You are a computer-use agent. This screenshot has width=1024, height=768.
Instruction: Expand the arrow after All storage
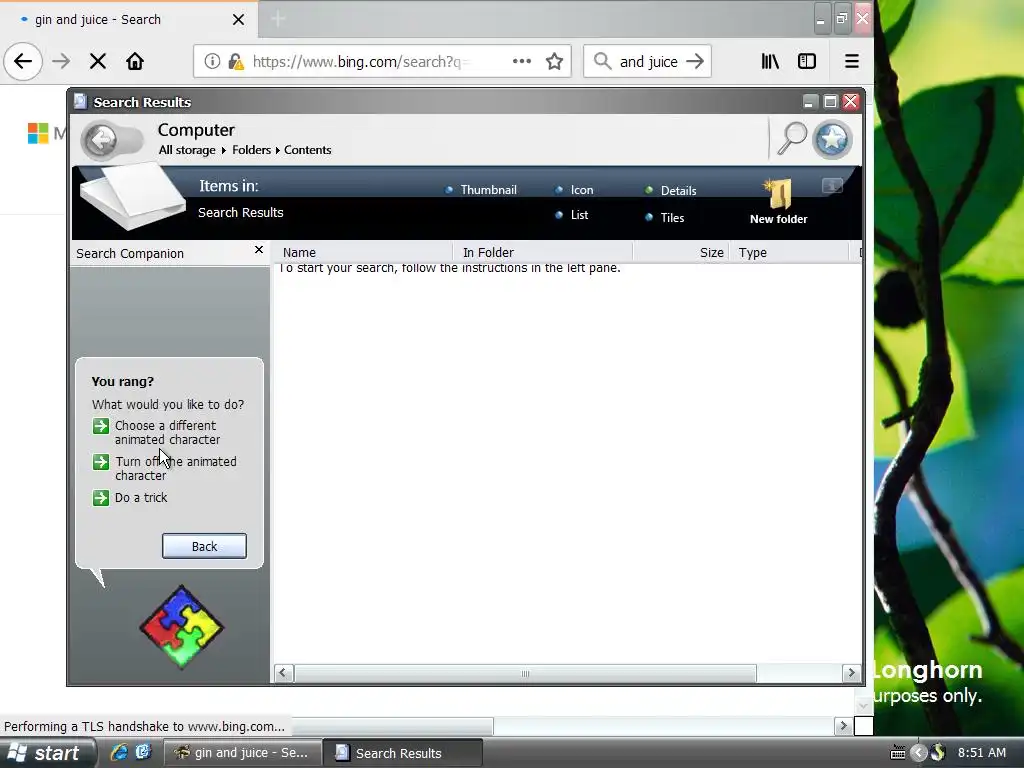(223, 150)
